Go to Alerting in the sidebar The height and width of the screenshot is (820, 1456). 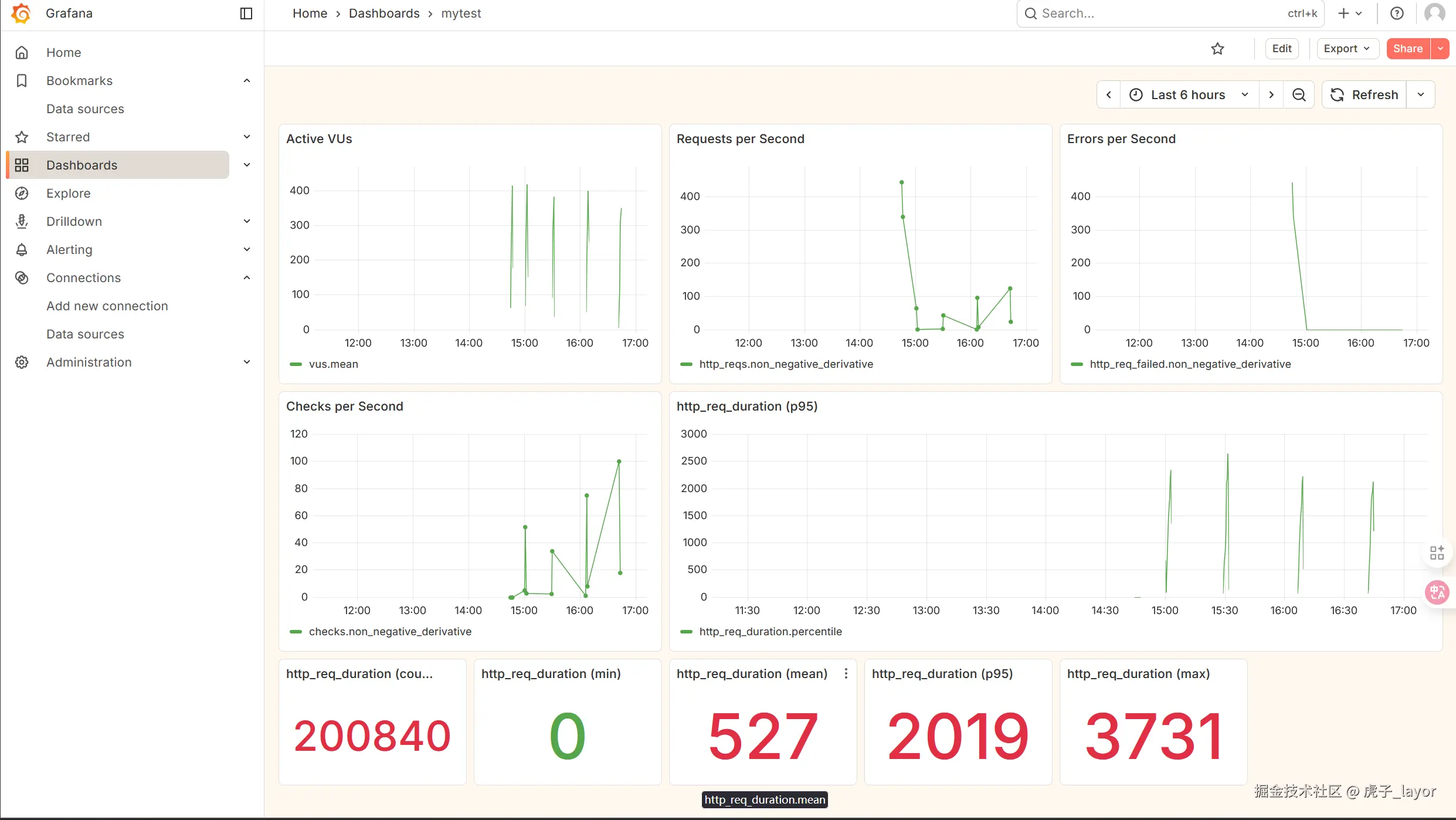point(69,250)
